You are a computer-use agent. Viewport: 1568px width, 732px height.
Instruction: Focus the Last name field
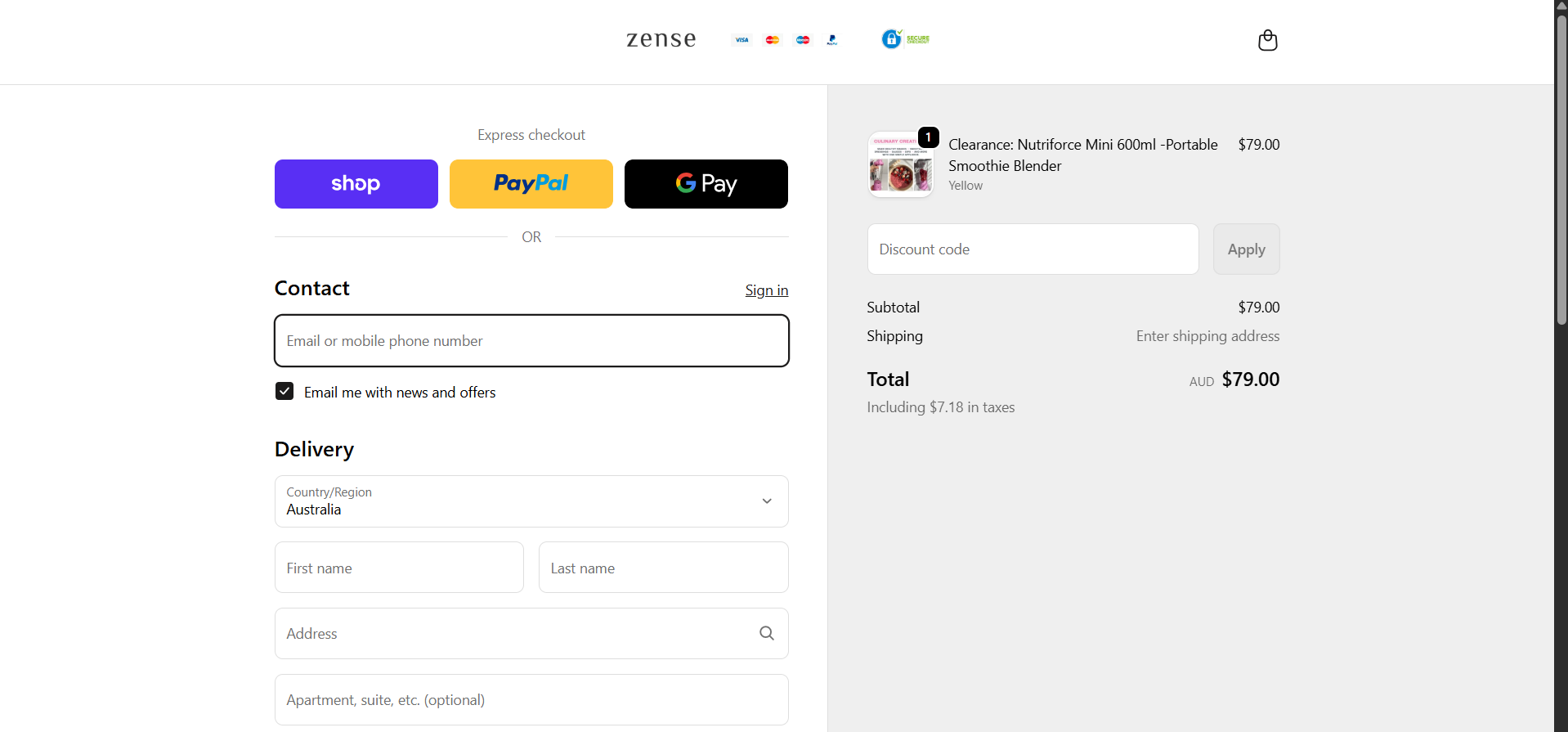[x=664, y=568]
